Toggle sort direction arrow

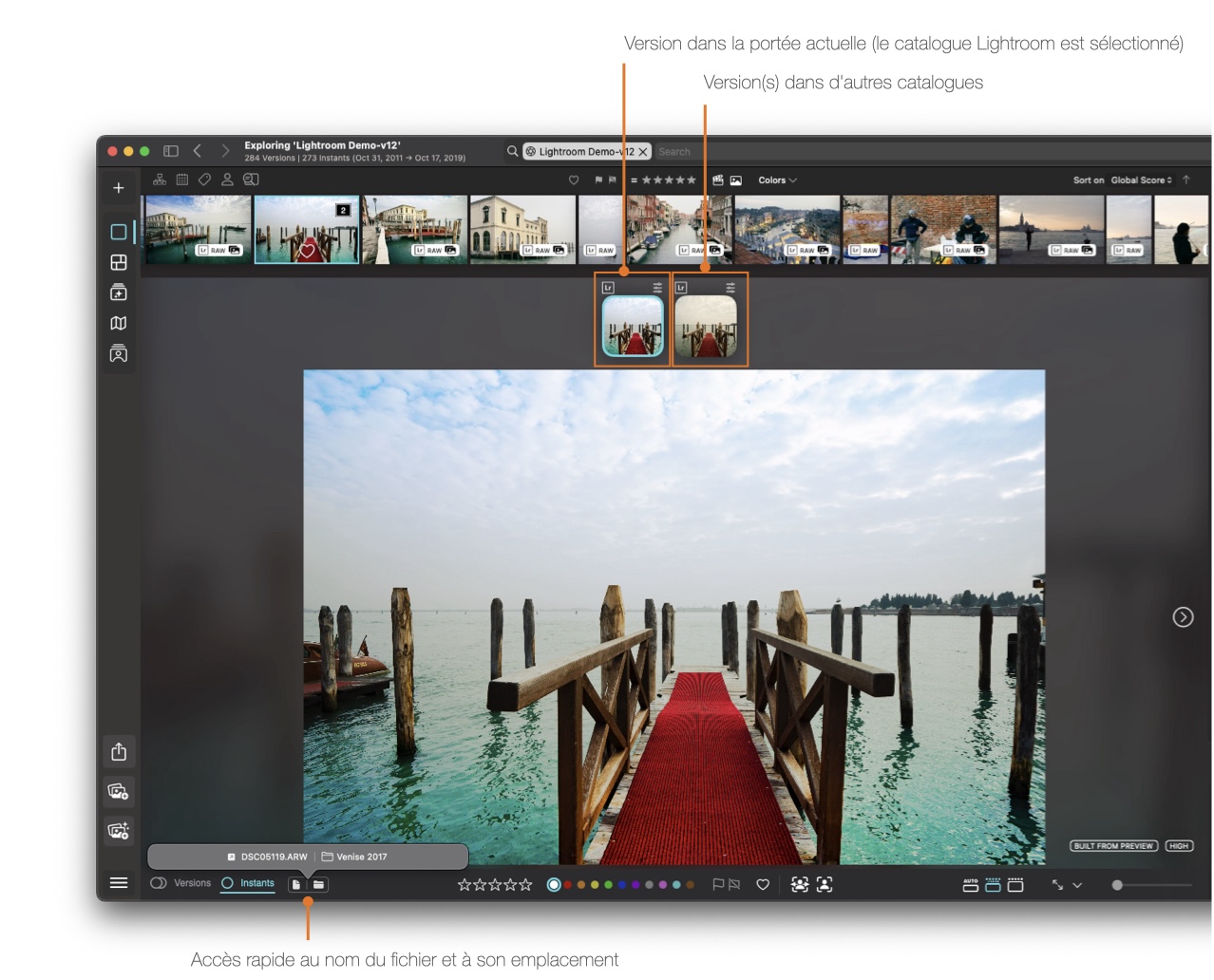point(1186,179)
